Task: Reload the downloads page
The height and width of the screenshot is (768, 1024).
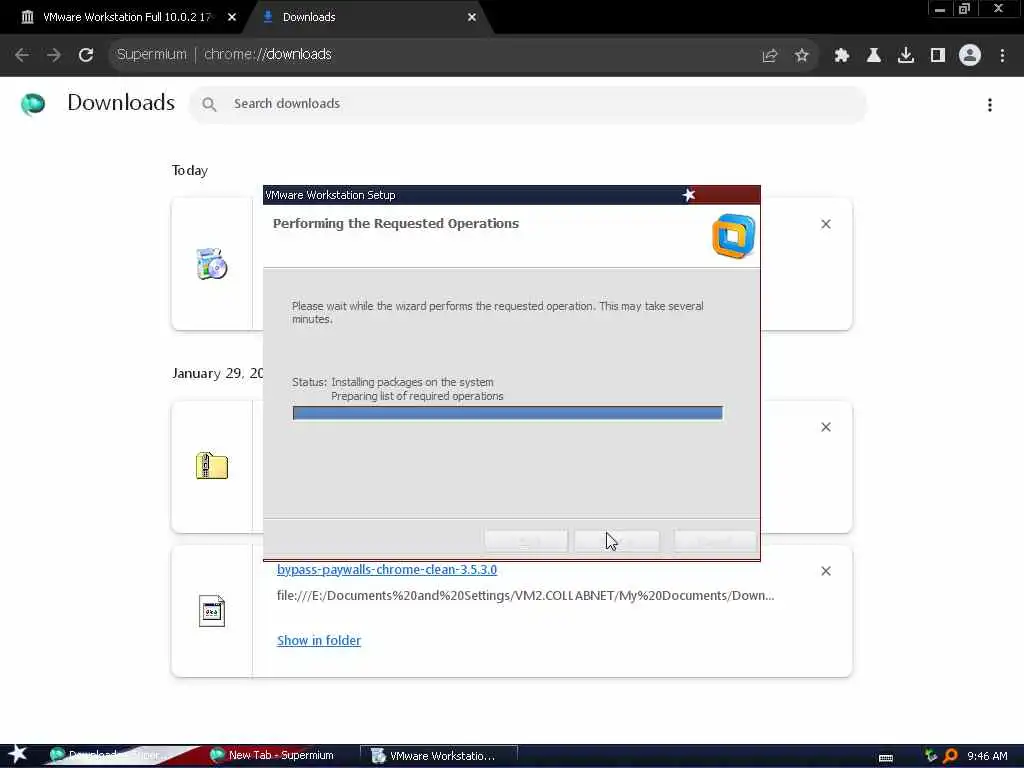Action: [86, 55]
